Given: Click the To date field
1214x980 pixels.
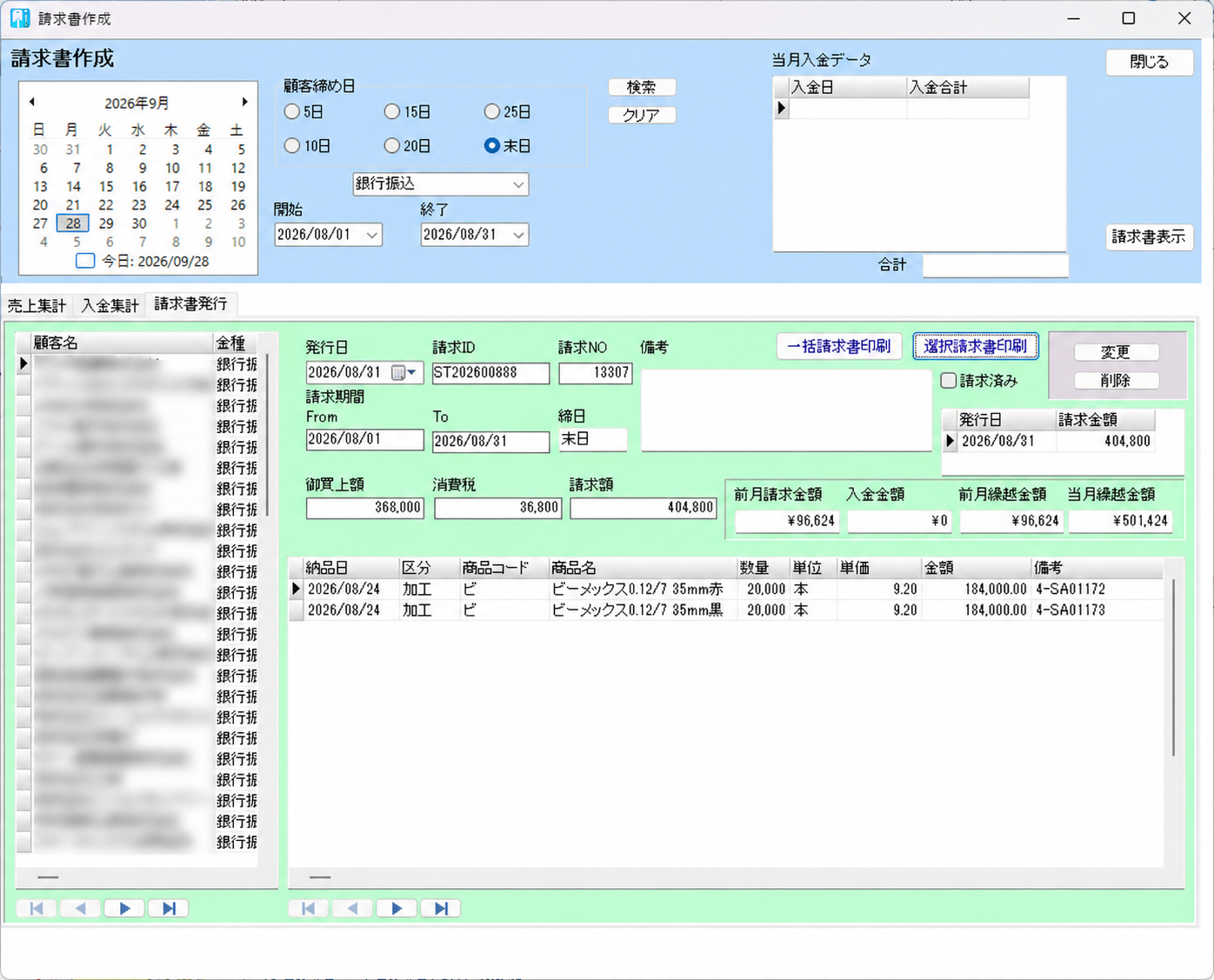Looking at the screenshot, I should (x=491, y=442).
